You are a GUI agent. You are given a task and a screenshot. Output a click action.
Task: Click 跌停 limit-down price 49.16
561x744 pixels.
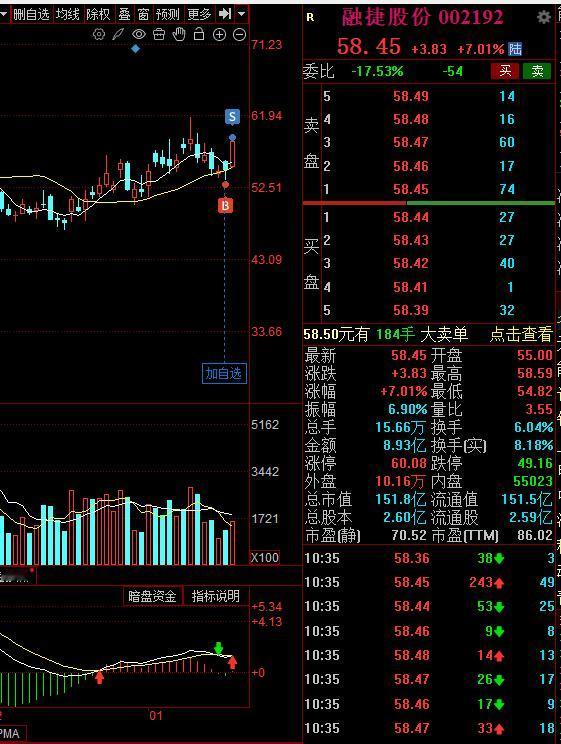click(x=535, y=463)
